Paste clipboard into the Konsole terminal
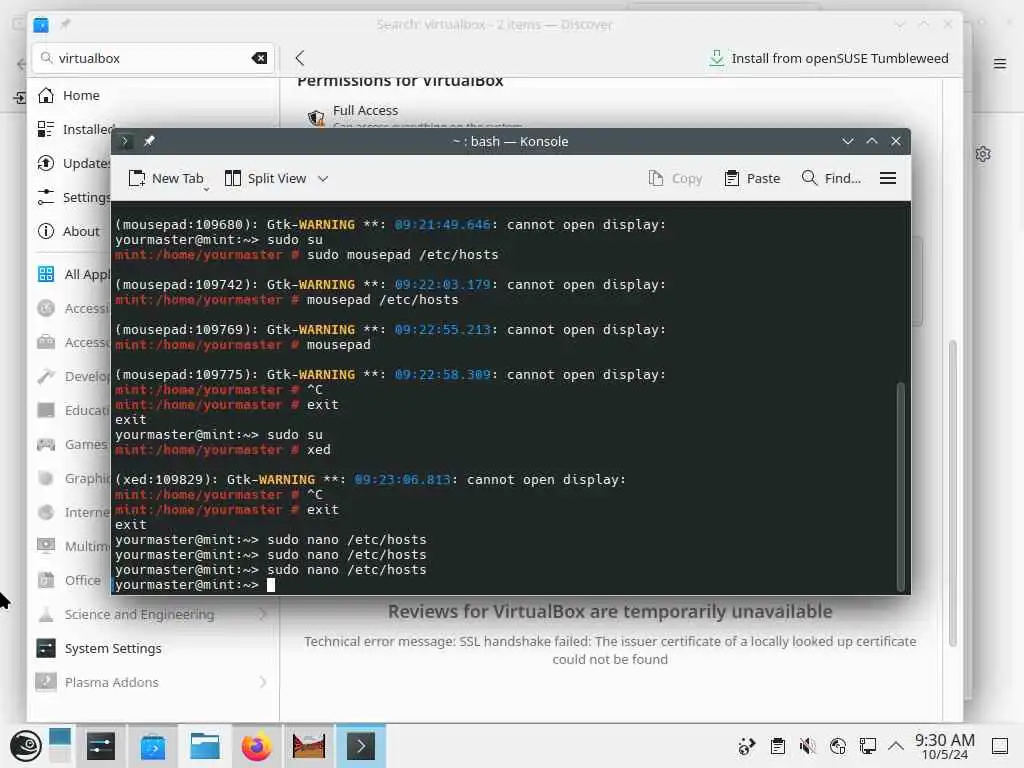This screenshot has width=1024, height=768. tap(752, 178)
